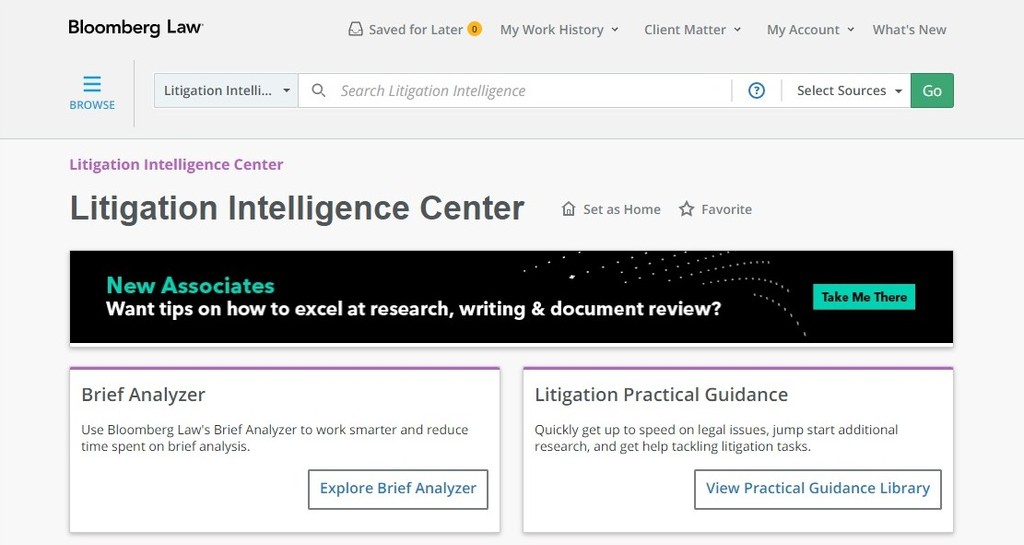Viewport: 1024px width, 545px height.
Task: Click the Saved for Later inbox icon
Action: coord(355,30)
